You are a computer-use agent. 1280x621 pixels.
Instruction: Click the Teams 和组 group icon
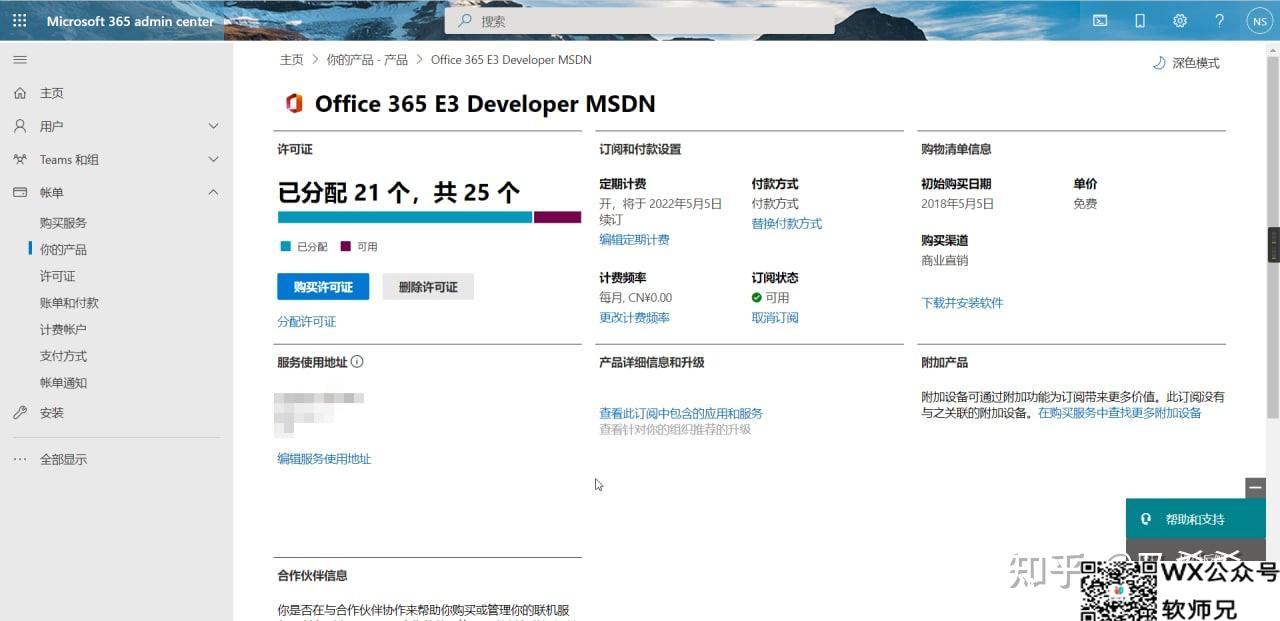[x=20, y=159]
